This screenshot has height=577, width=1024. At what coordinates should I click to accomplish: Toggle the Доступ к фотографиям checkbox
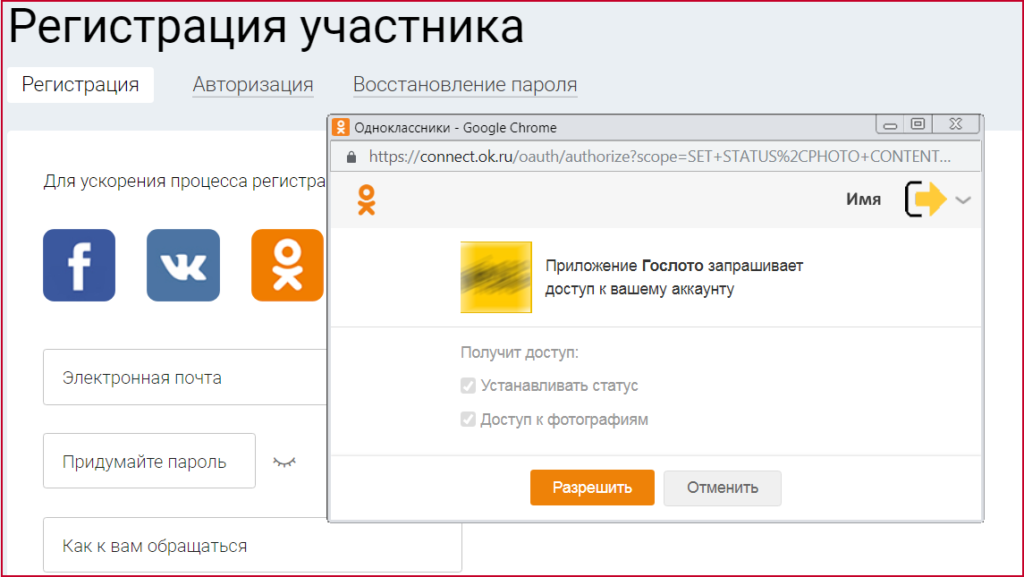point(468,419)
